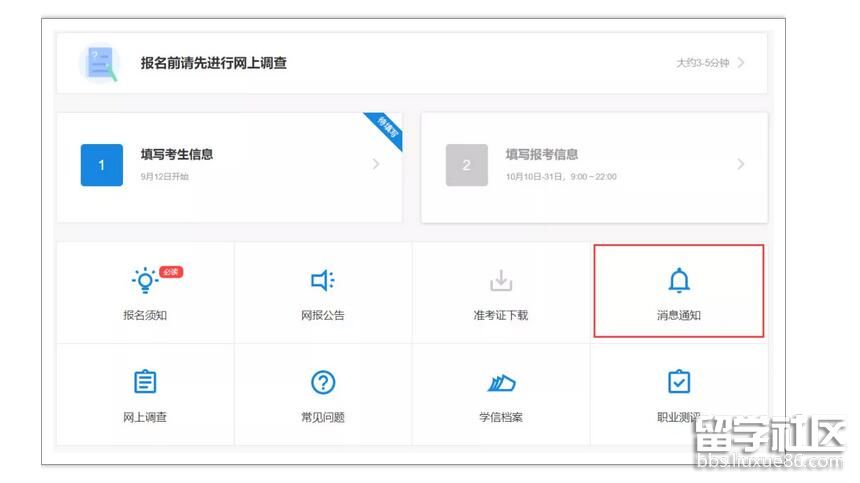Open 网报公告 megaphone icon
This screenshot has width=860, height=483.
click(x=323, y=281)
